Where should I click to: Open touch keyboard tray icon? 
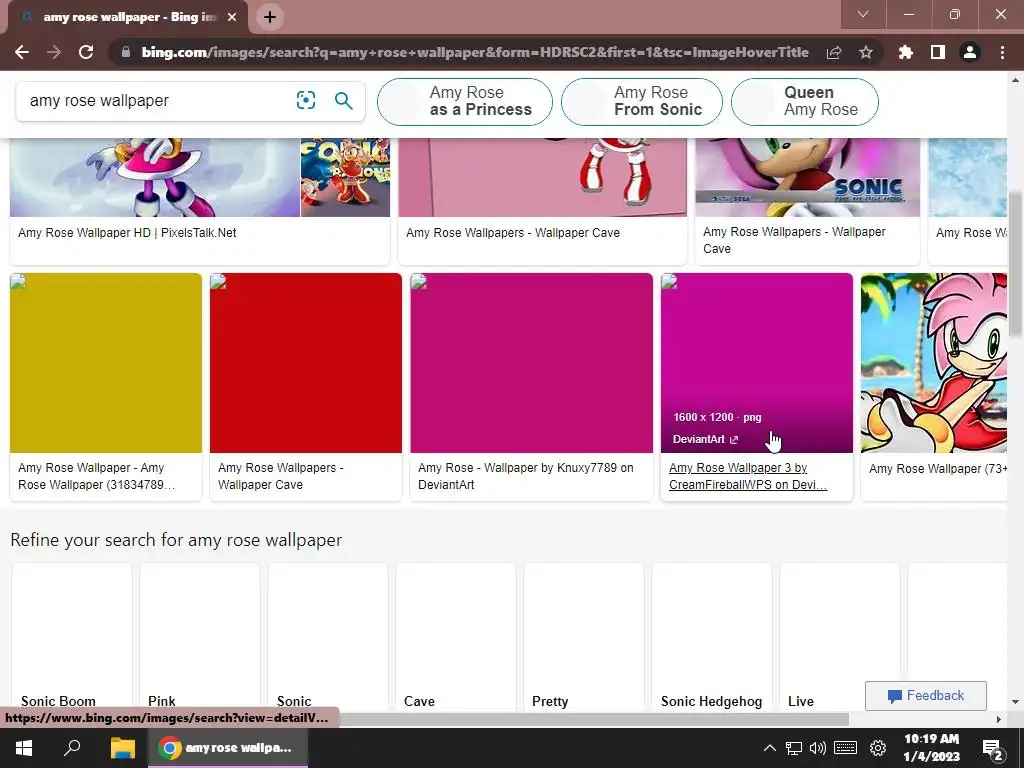[x=845, y=748]
